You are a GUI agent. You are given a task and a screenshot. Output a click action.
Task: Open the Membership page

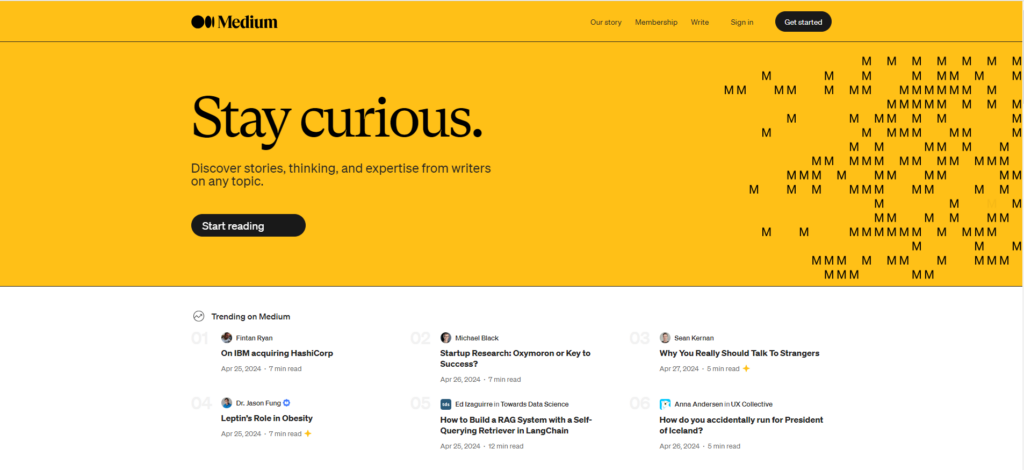656,22
